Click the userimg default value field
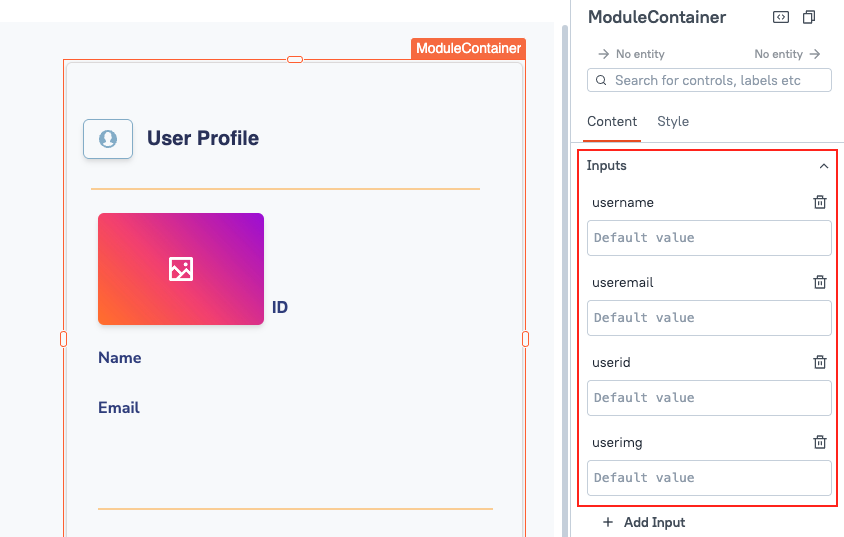The image size is (844, 537). point(709,478)
